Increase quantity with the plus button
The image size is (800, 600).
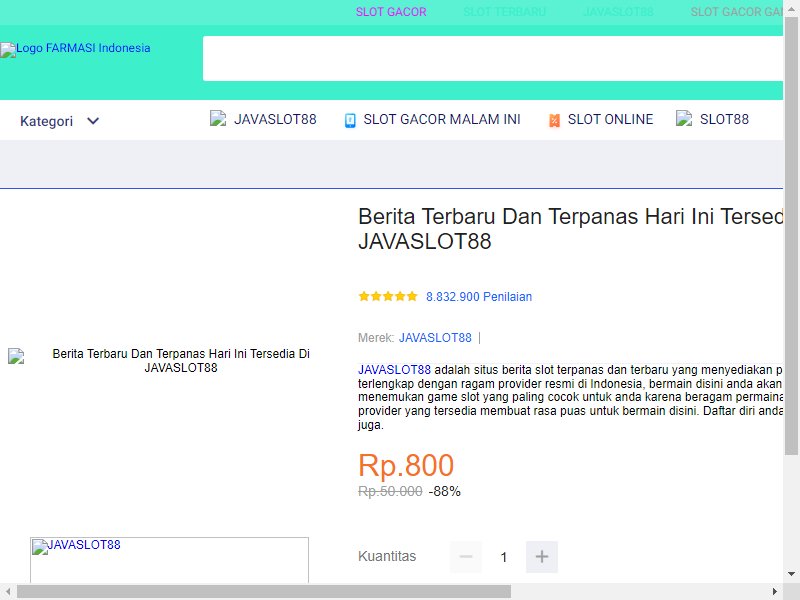(542, 557)
